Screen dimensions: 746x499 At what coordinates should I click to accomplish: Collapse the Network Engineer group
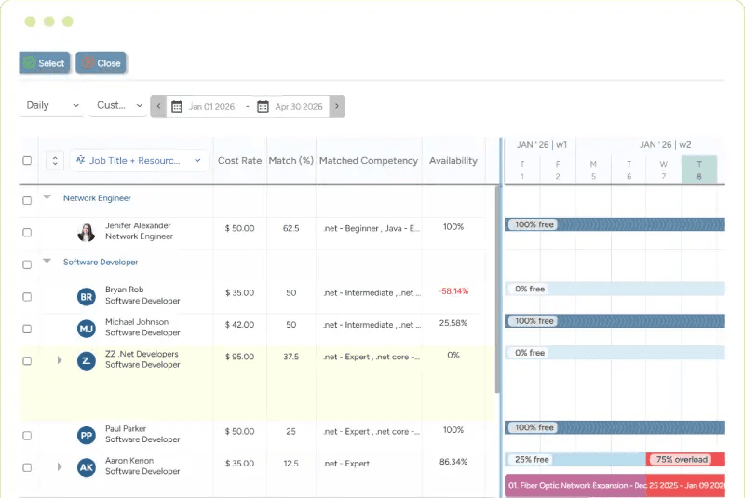(x=47, y=196)
